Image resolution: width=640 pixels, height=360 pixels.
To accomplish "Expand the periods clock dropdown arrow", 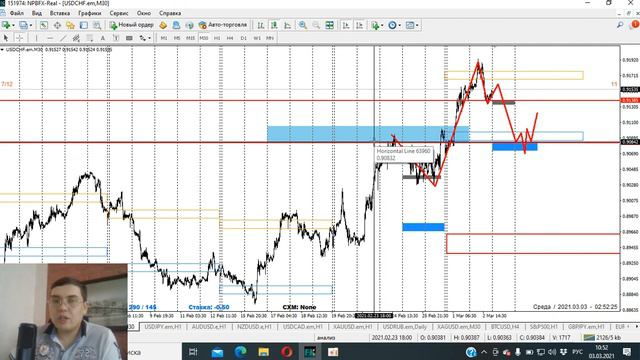I will click(400, 25).
